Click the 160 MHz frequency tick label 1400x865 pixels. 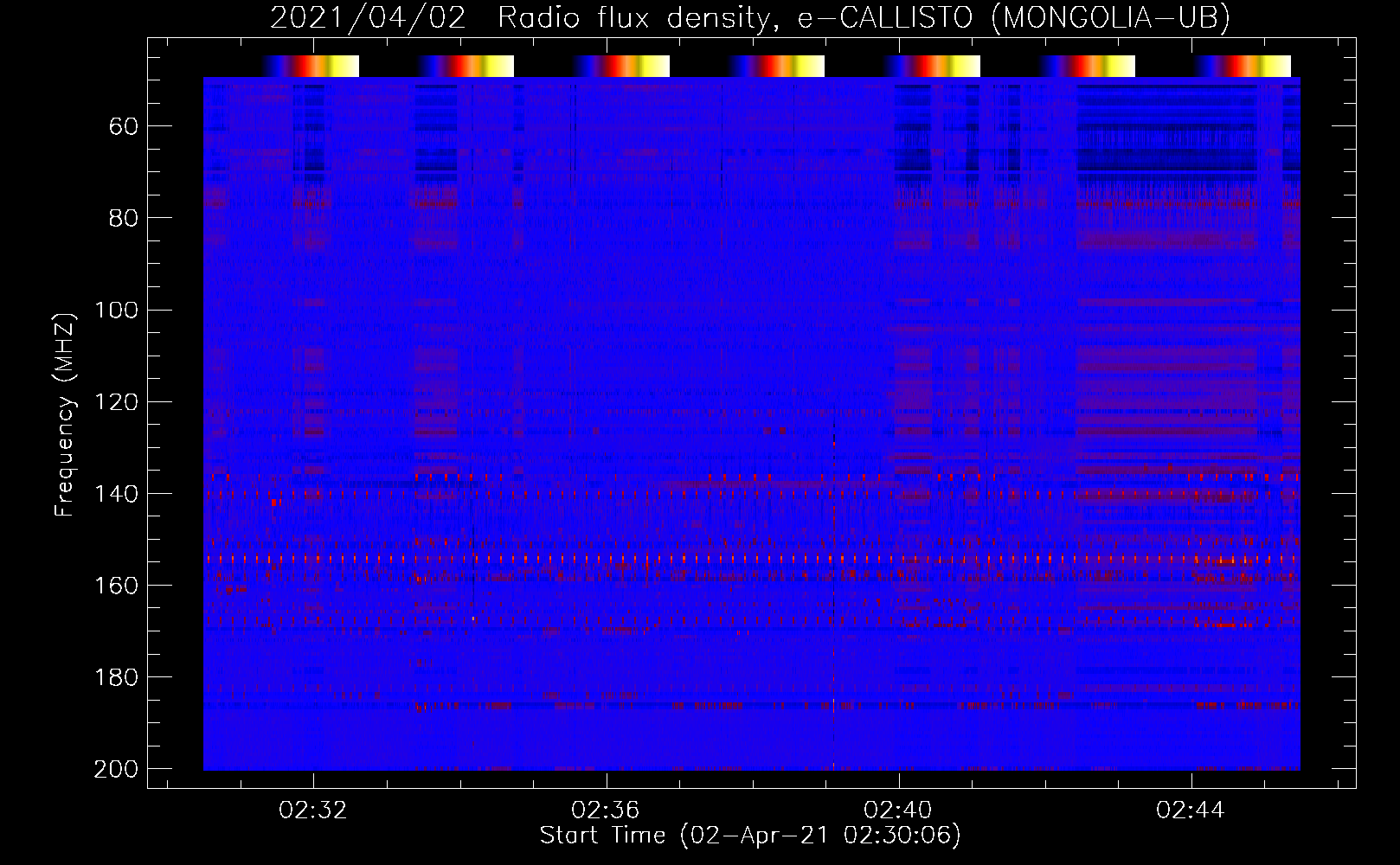click(x=116, y=586)
